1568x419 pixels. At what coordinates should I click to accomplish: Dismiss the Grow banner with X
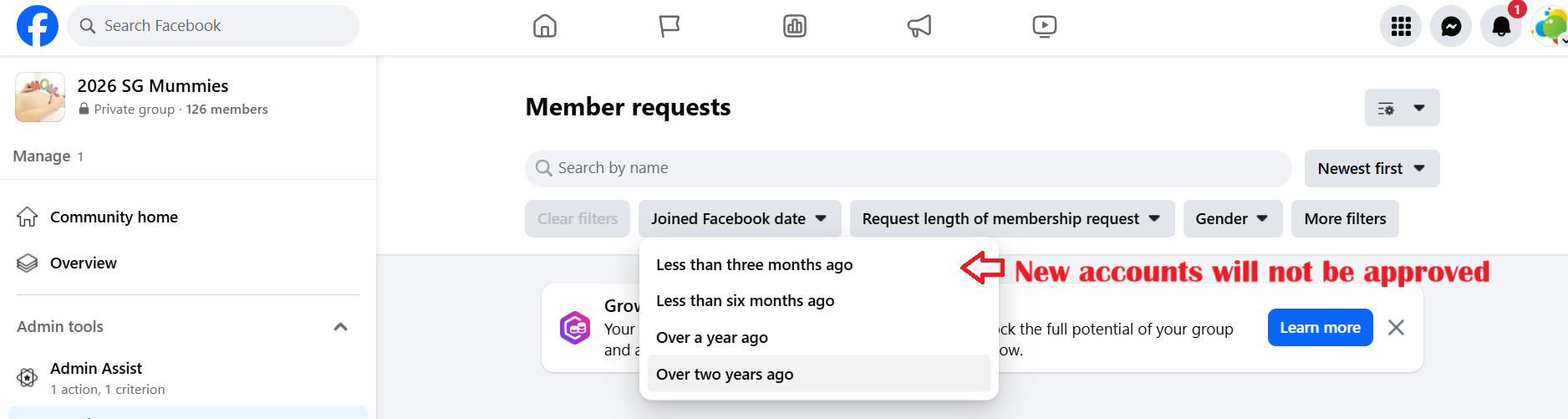1396,328
